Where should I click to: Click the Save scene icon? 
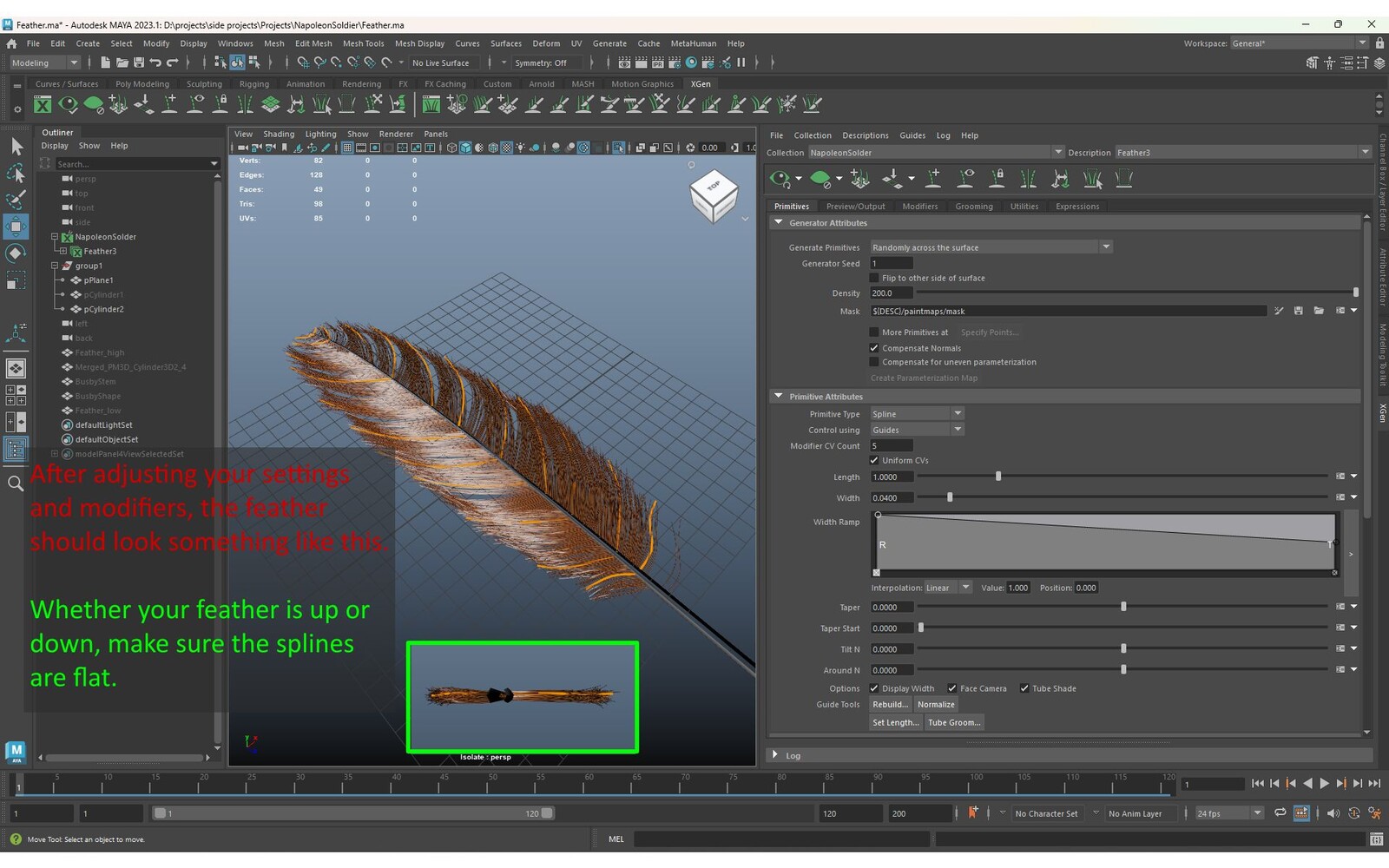point(139,62)
